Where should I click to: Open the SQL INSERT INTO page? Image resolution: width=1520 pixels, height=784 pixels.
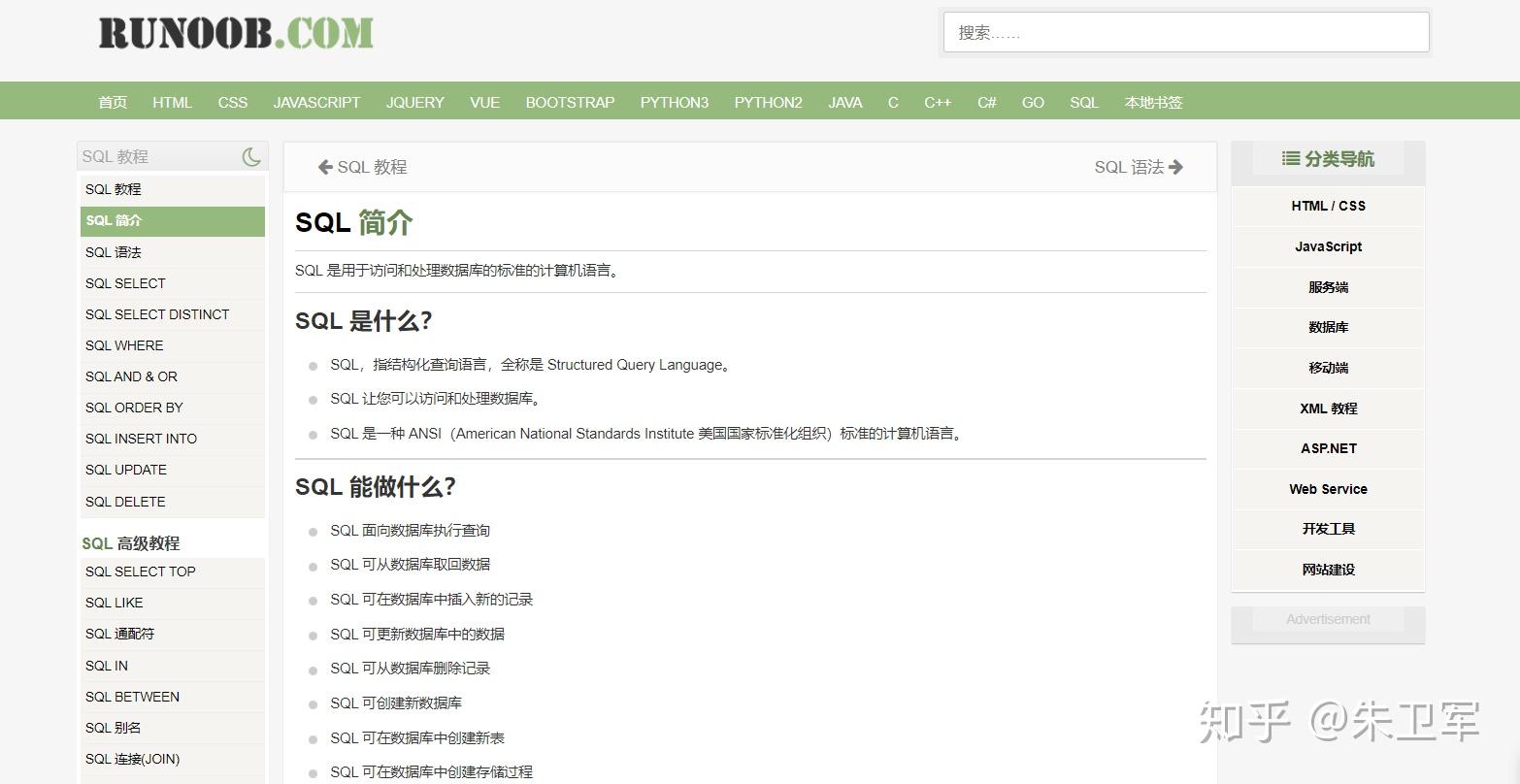(141, 439)
